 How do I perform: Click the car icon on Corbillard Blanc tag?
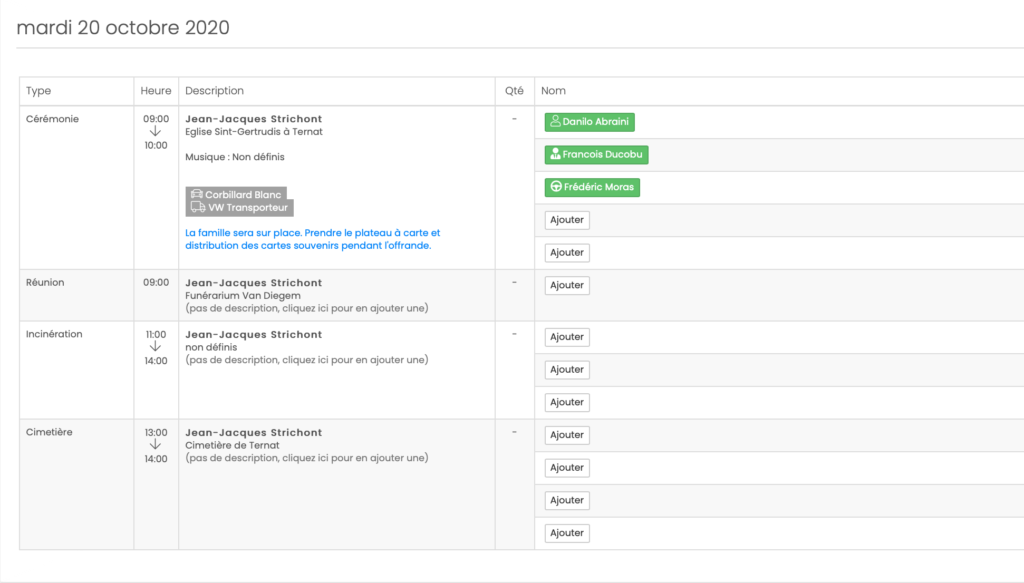197,195
